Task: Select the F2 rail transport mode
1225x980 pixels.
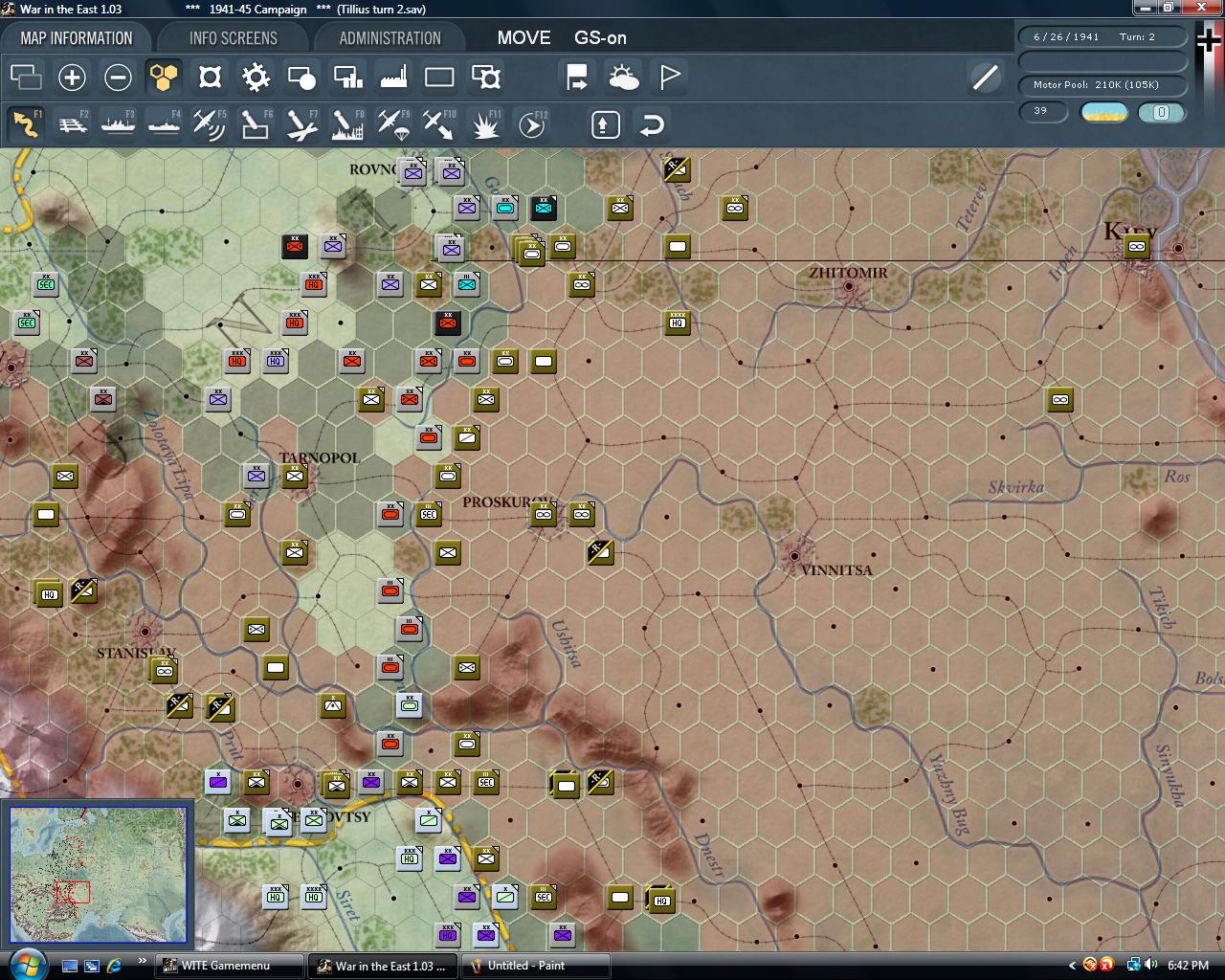Action: (72, 124)
